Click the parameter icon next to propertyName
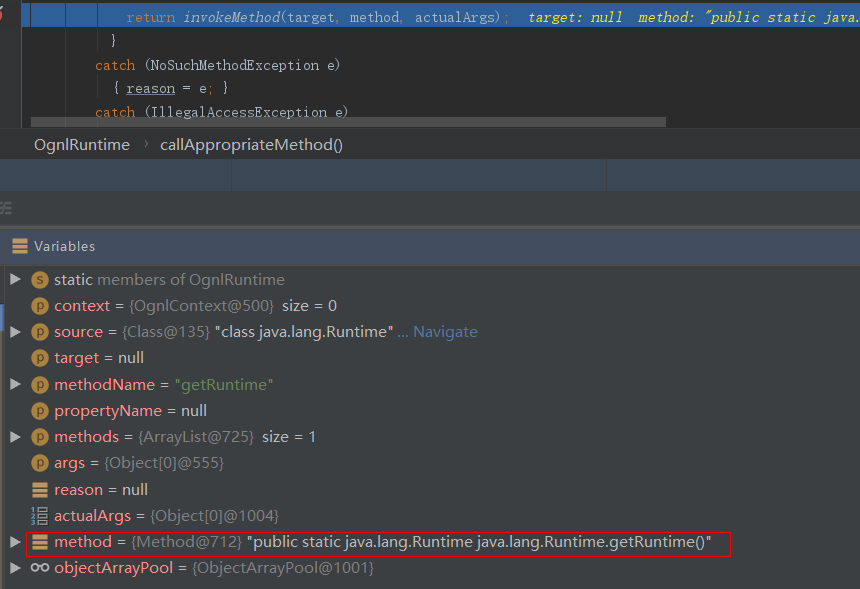This screenshot has height=589, width=860. [40, 410]
